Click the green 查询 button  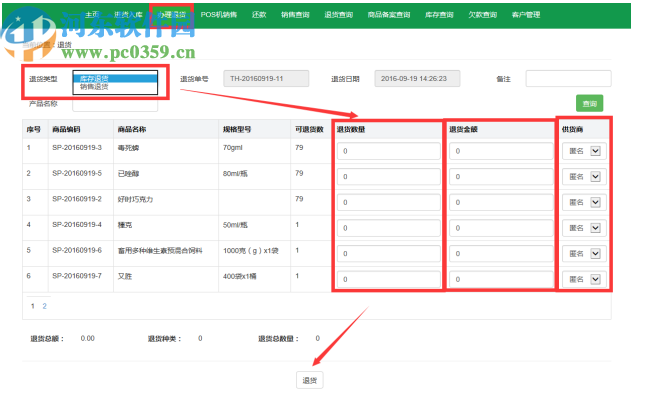pyautogui.click(x=589, y=103)
